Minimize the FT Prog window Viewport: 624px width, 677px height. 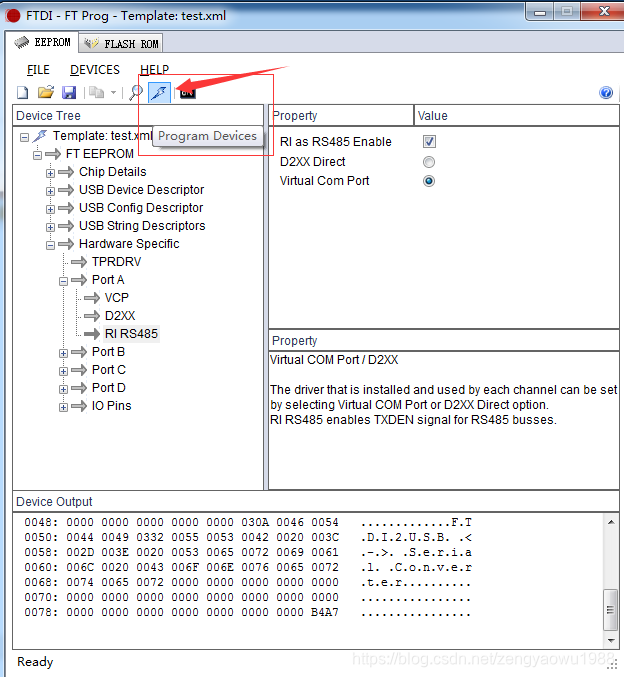click(x=539, y=12)
